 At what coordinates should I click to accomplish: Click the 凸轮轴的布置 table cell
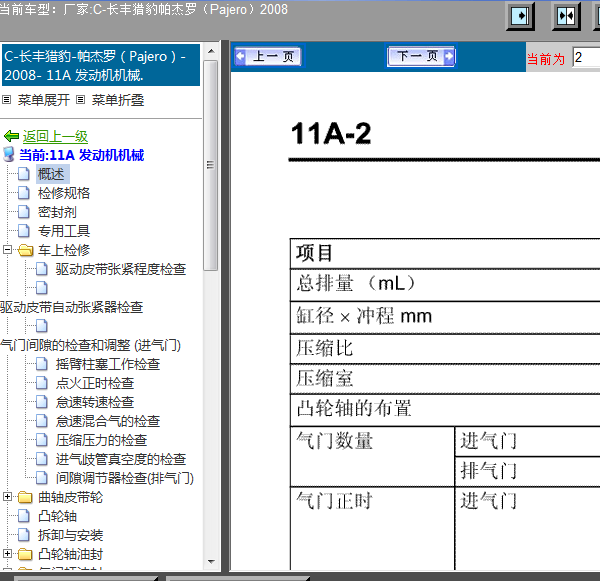(445, 410)
